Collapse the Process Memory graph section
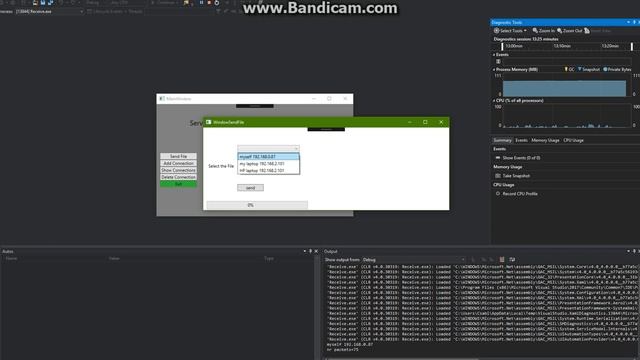The image size is (640, 360). tap(494, 70)
